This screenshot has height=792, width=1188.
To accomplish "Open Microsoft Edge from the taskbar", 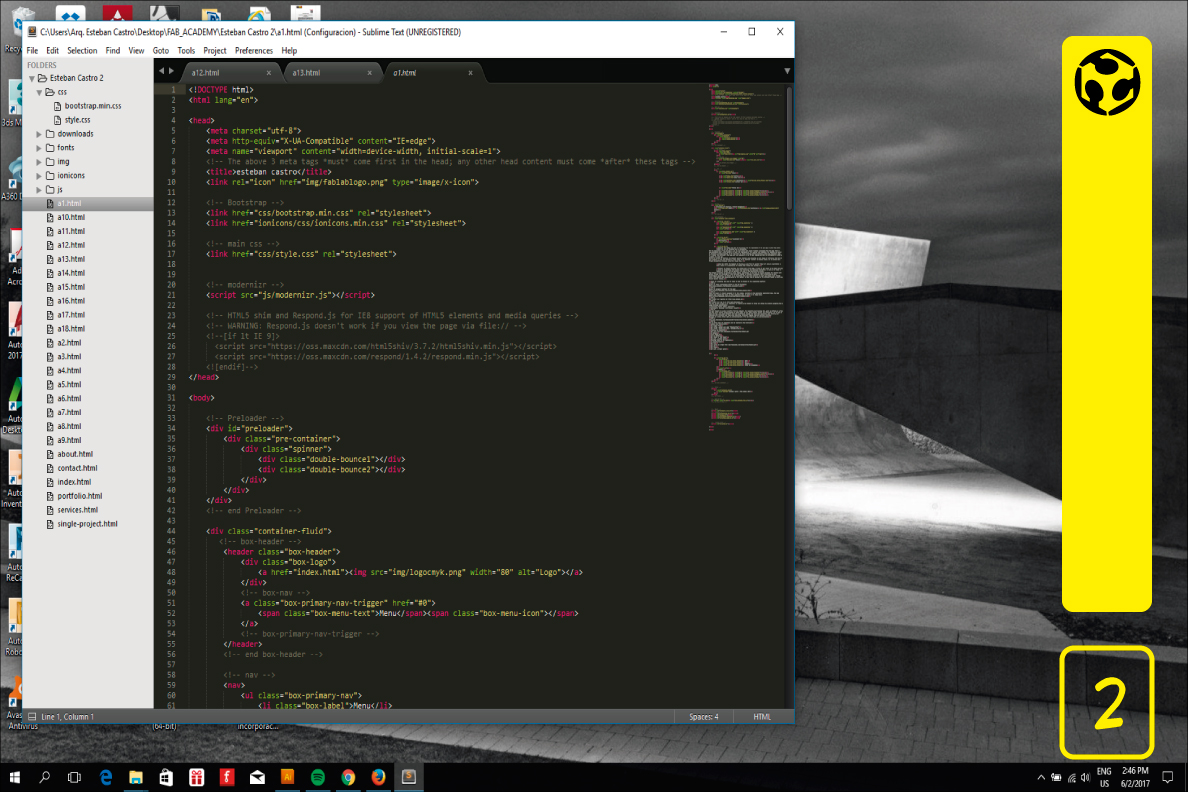I will pyautogui.click(x=105, y=777).
